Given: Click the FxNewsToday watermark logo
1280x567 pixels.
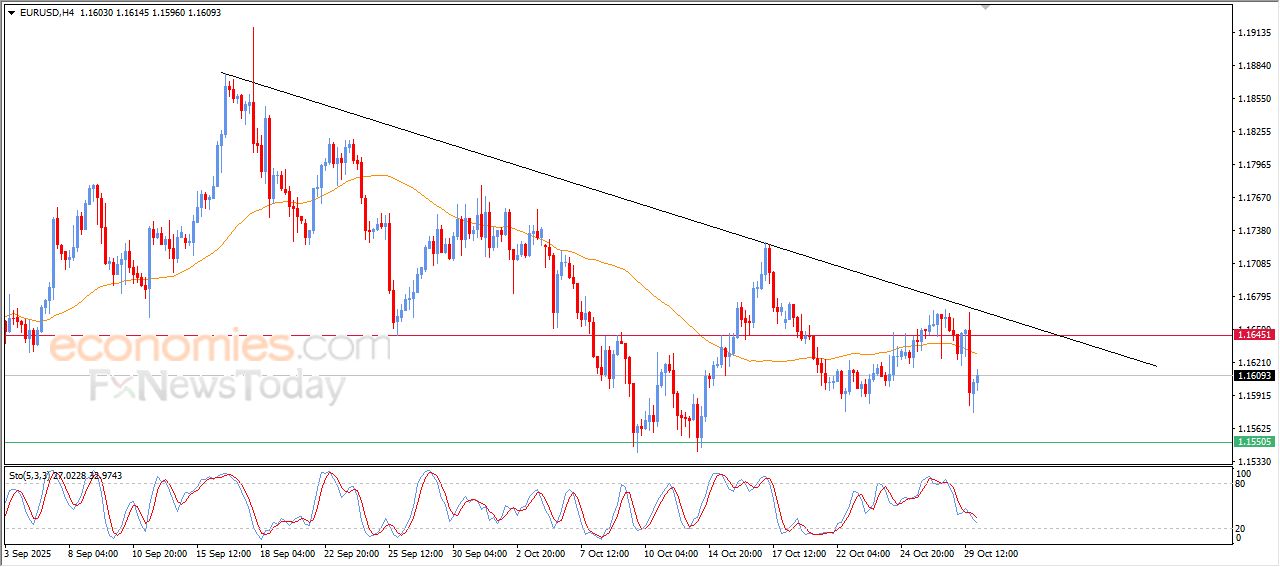Looking at the screenshot, I should point(217,386).
